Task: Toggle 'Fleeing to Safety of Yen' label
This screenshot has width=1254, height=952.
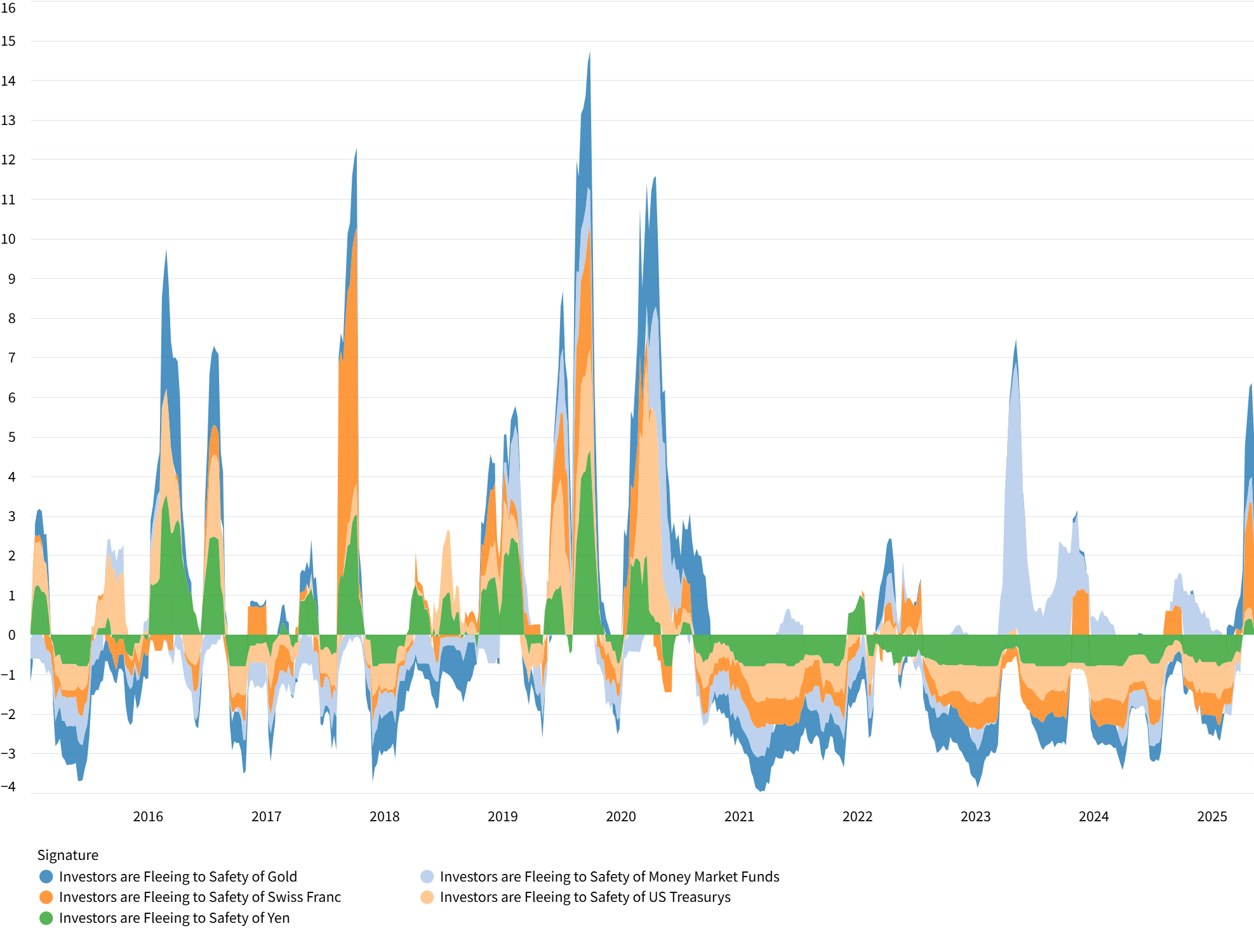Action: [174, 918]
